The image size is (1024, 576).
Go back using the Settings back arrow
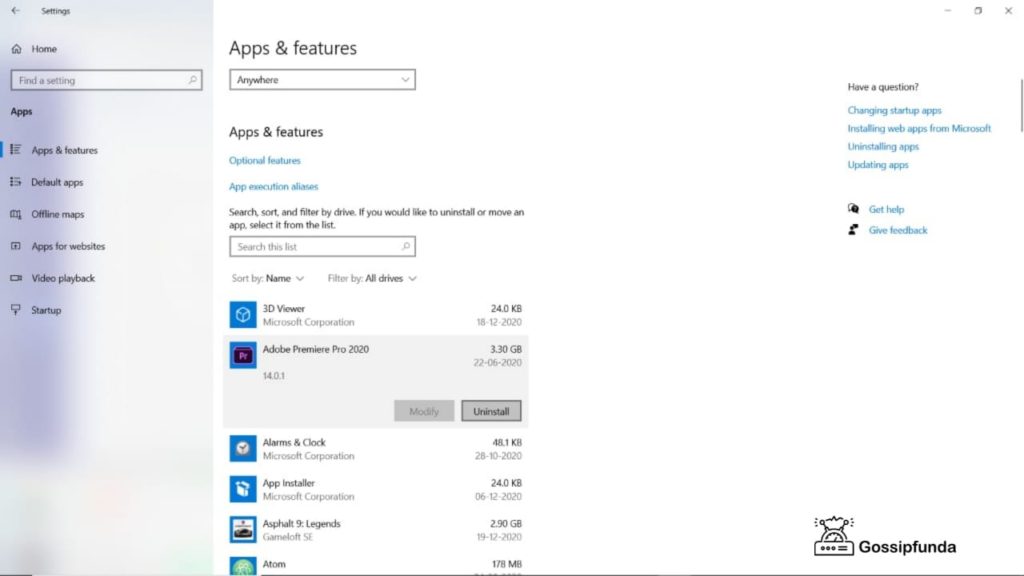pos(16,10)
